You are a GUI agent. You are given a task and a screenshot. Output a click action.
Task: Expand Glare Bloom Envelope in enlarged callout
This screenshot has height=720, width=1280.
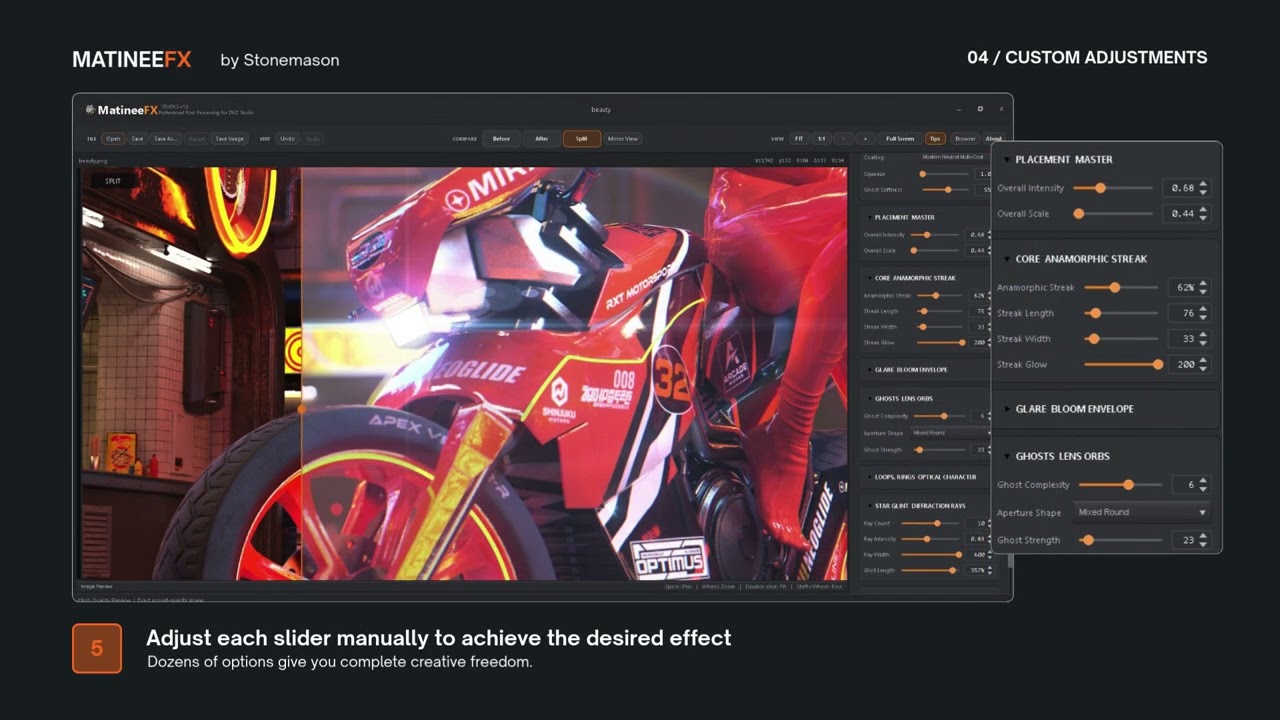1006,409
